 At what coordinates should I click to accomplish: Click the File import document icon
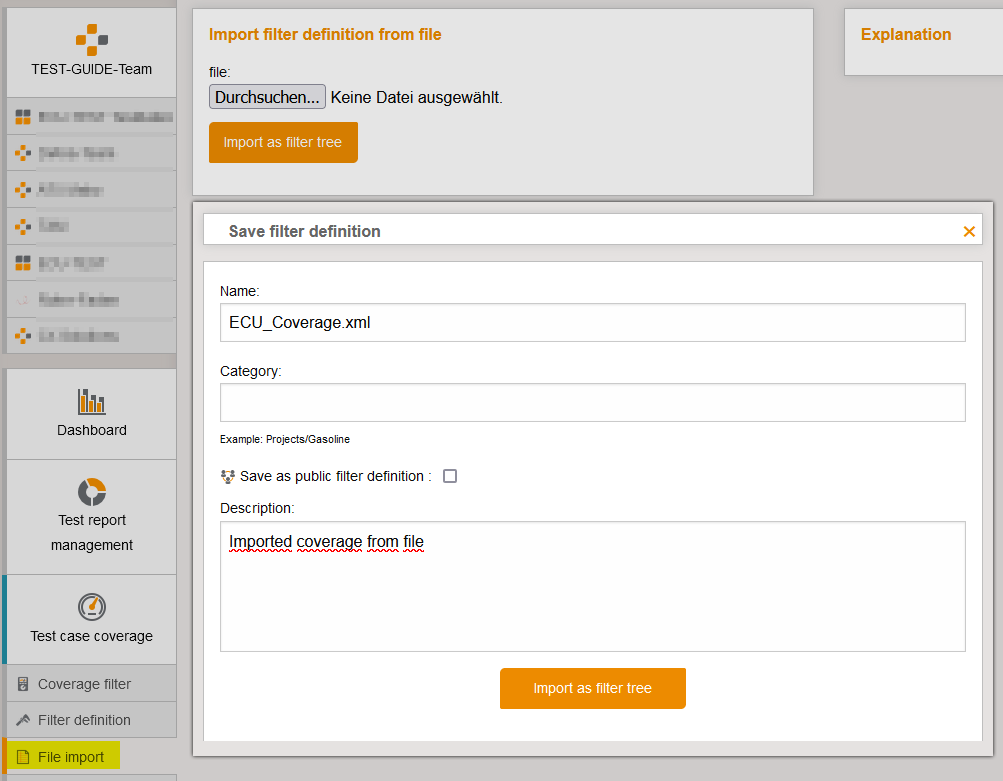(x=23, y=757)
